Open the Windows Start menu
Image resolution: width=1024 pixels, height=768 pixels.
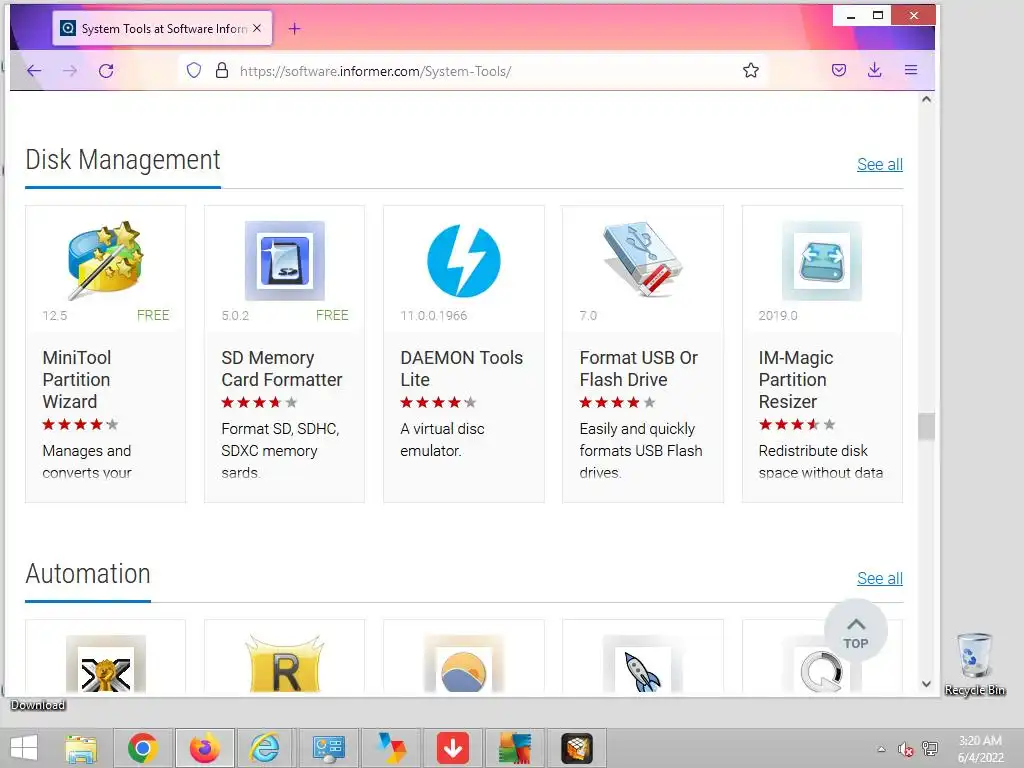pyautogui.click(x=24, y=748)
